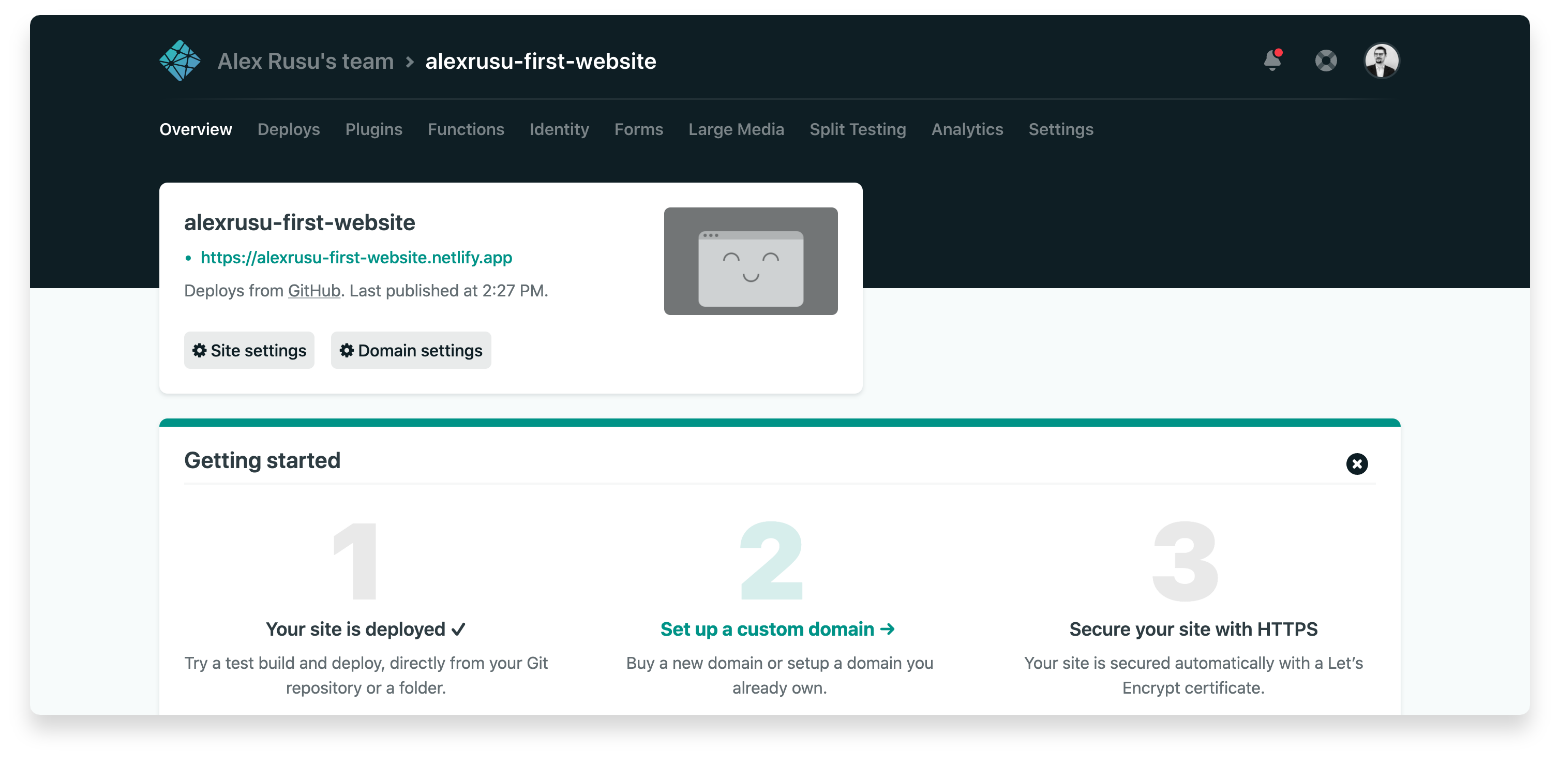Follow the GitHub repository link
1560x760 pixels.
(x=314, y=291)
